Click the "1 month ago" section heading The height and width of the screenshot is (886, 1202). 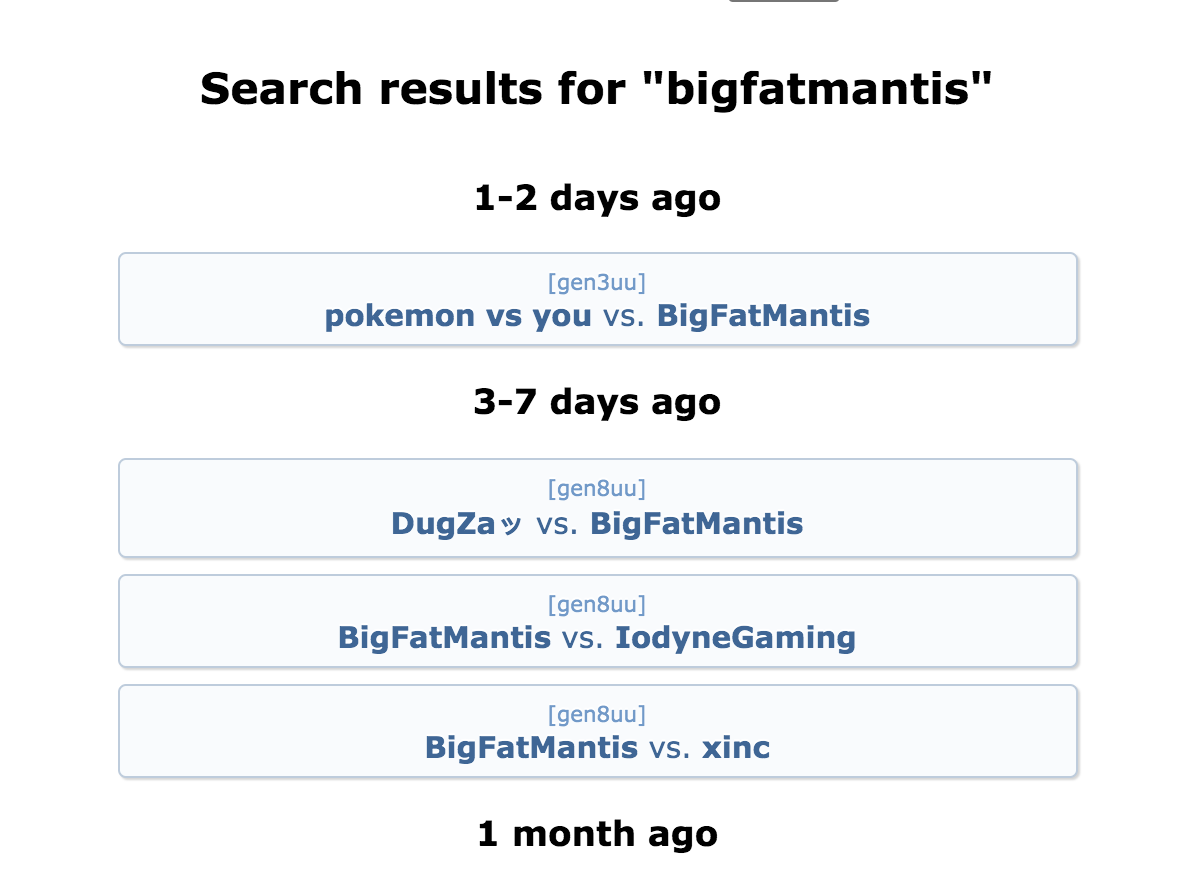tap(597, 833)
